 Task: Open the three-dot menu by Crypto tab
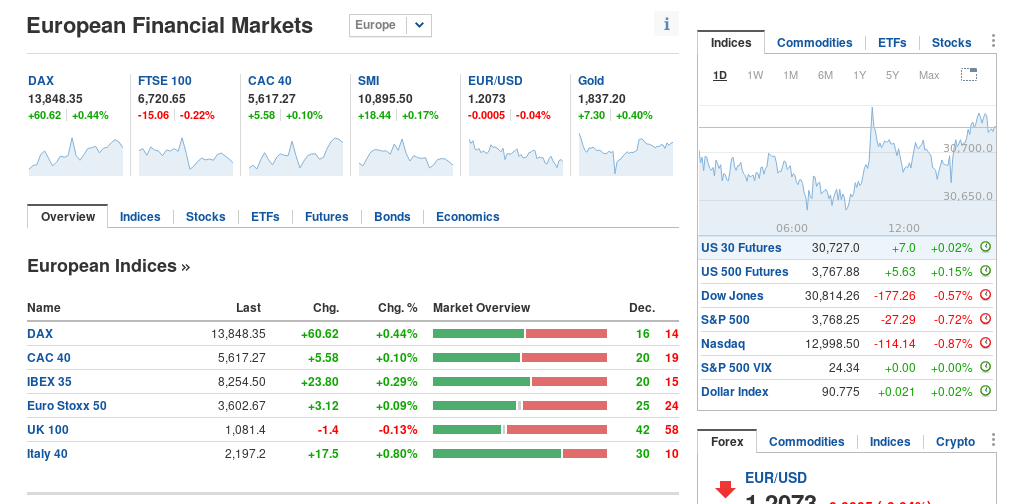click(993, 440)
